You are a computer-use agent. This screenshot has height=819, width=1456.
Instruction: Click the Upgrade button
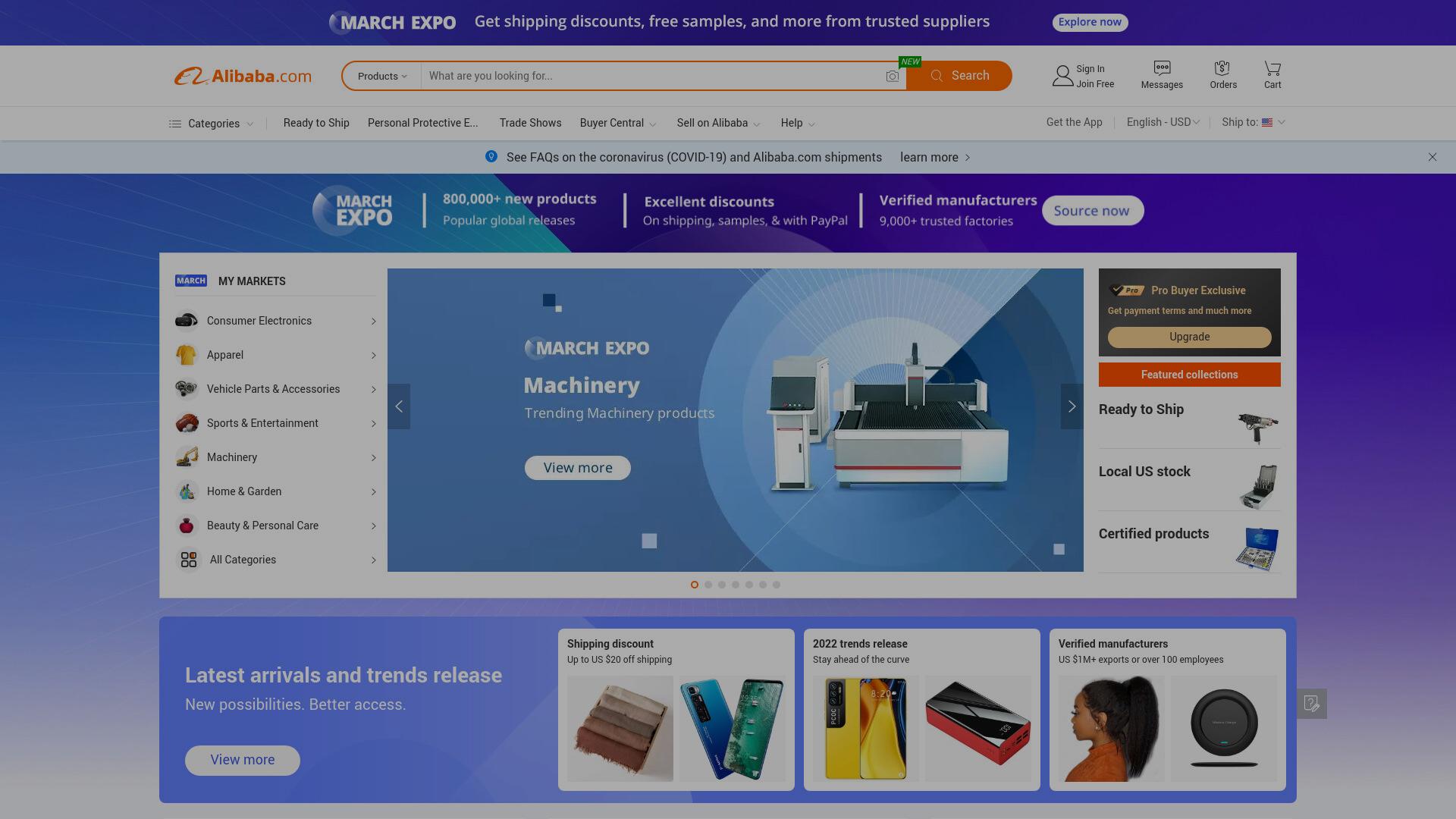[x=1189, y=337]
